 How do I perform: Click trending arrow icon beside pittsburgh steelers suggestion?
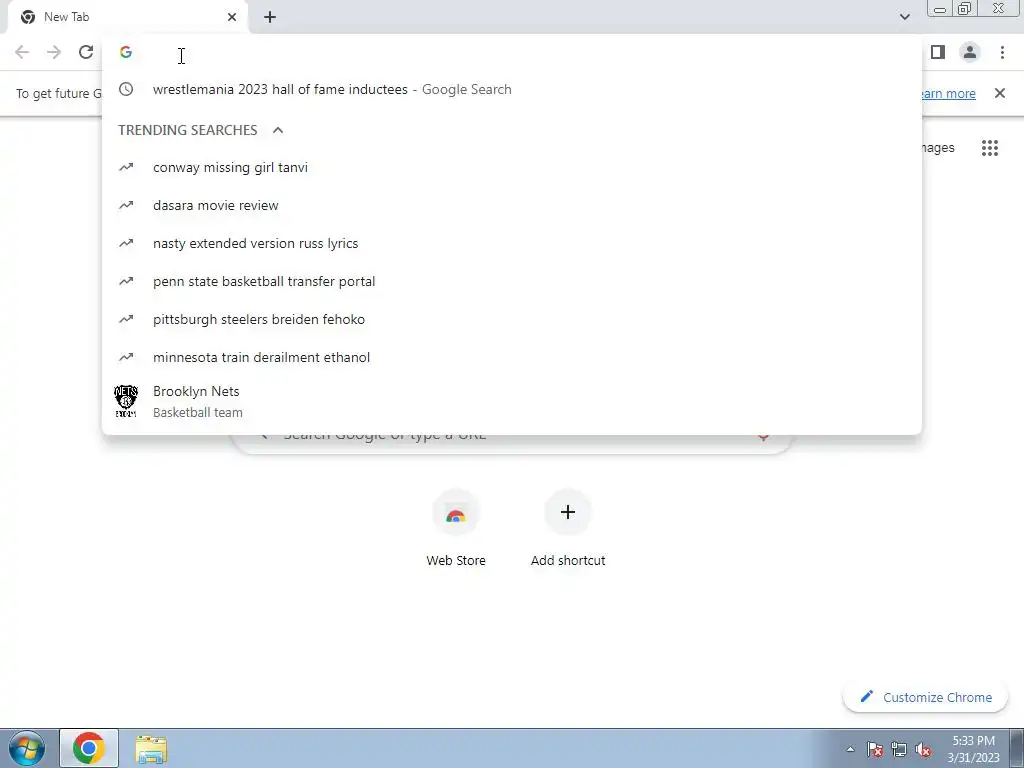126,319
